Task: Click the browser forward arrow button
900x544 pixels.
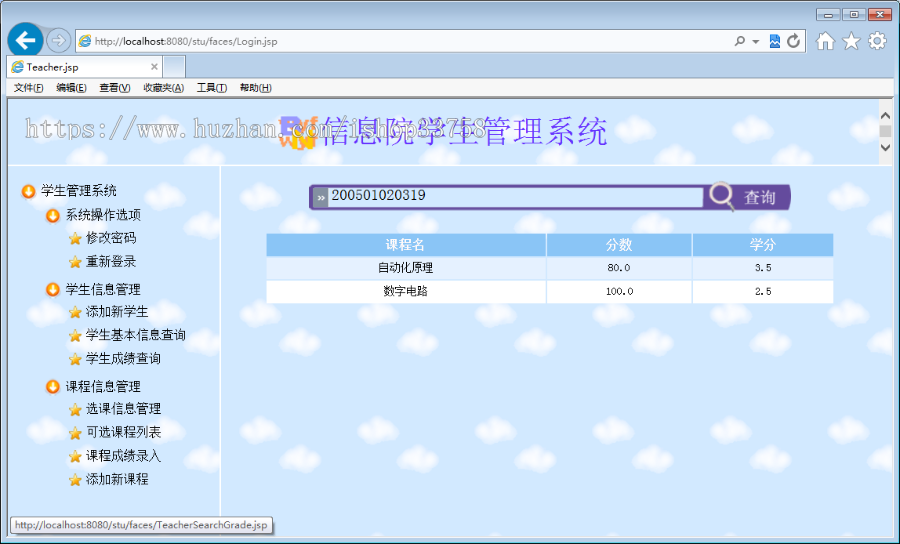Action: pyautogui.click(x=58, y=41)
